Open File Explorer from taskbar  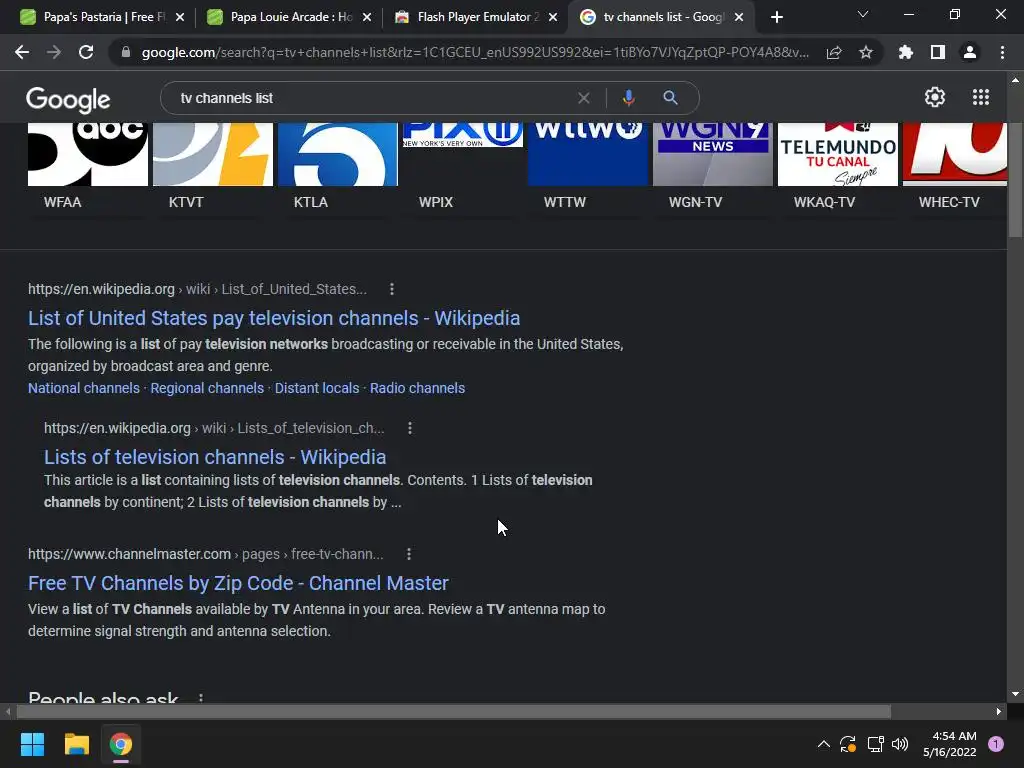(x=76, y=744)
